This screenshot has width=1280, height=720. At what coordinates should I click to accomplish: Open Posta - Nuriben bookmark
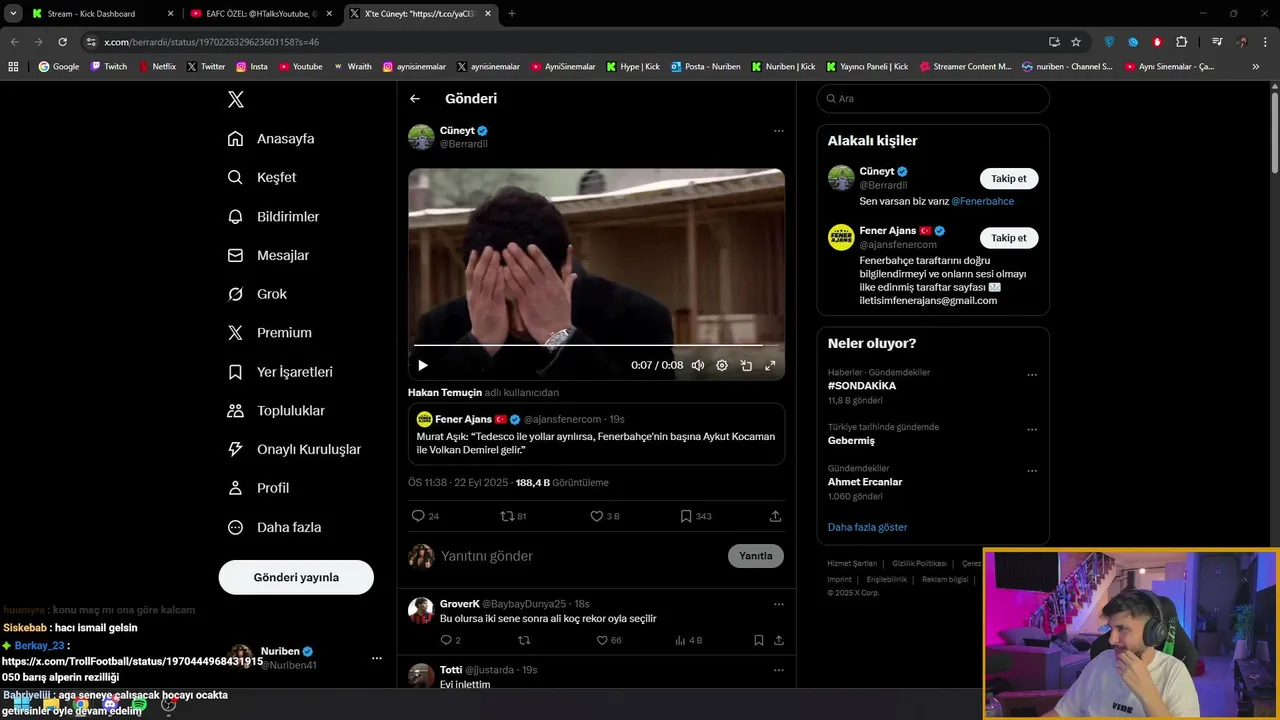pos(705,67)
